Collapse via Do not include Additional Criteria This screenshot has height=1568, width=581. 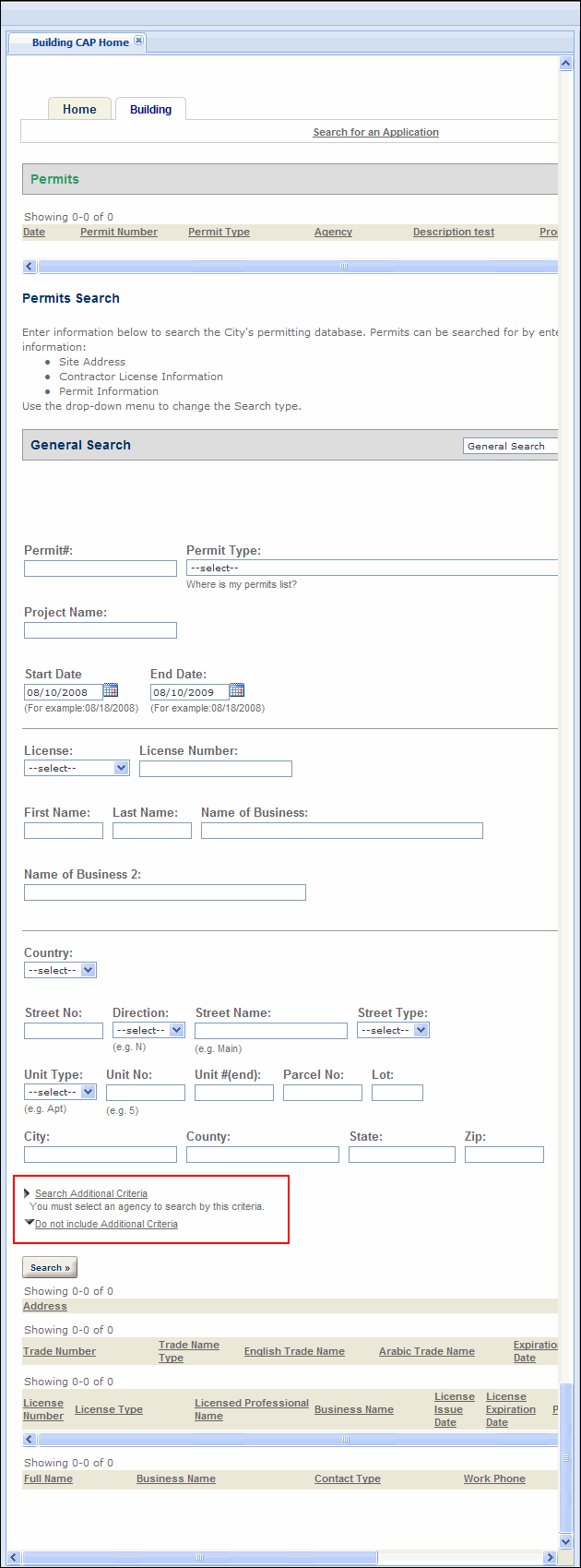106,1224
